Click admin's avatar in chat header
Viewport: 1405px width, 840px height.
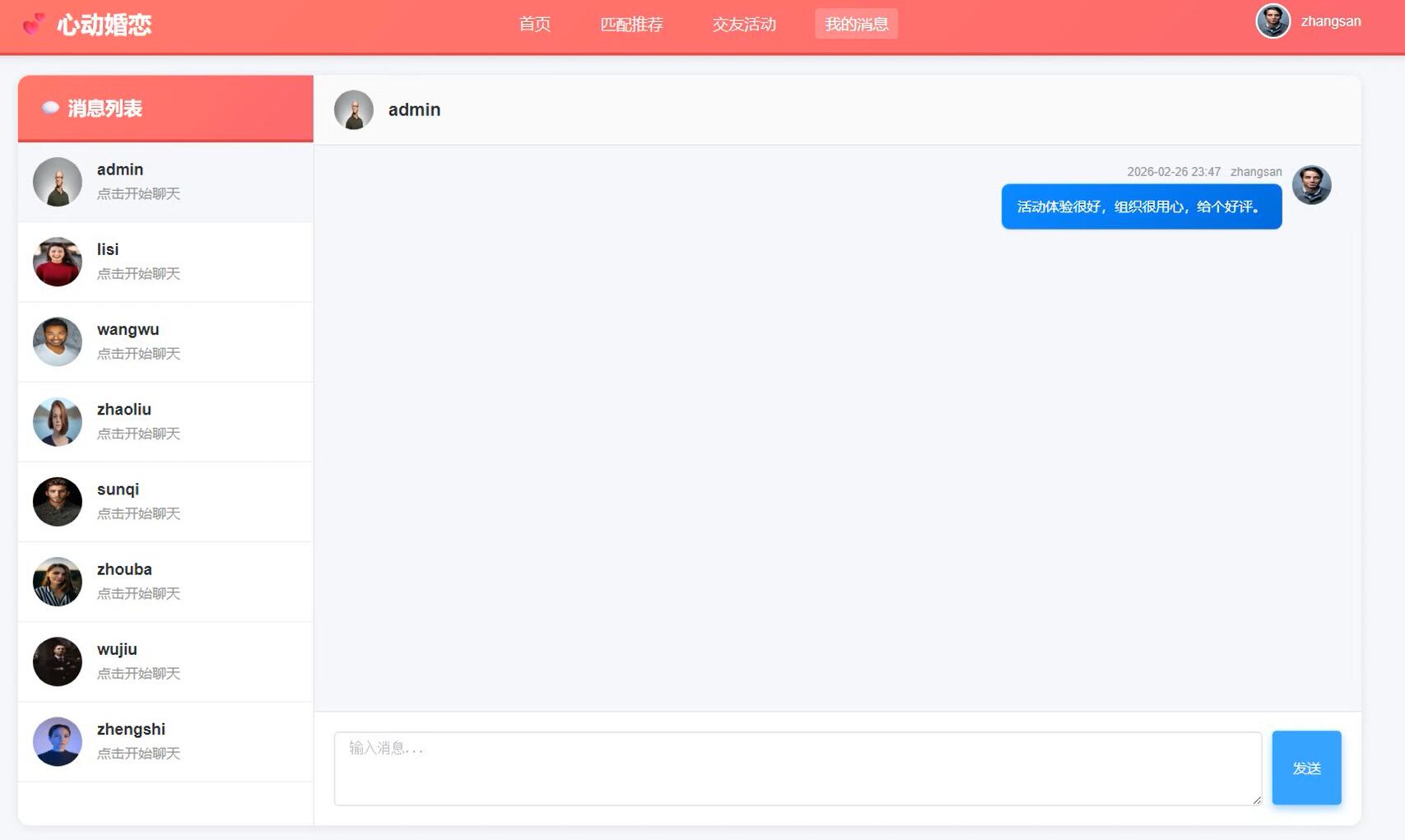pos(354,109)
